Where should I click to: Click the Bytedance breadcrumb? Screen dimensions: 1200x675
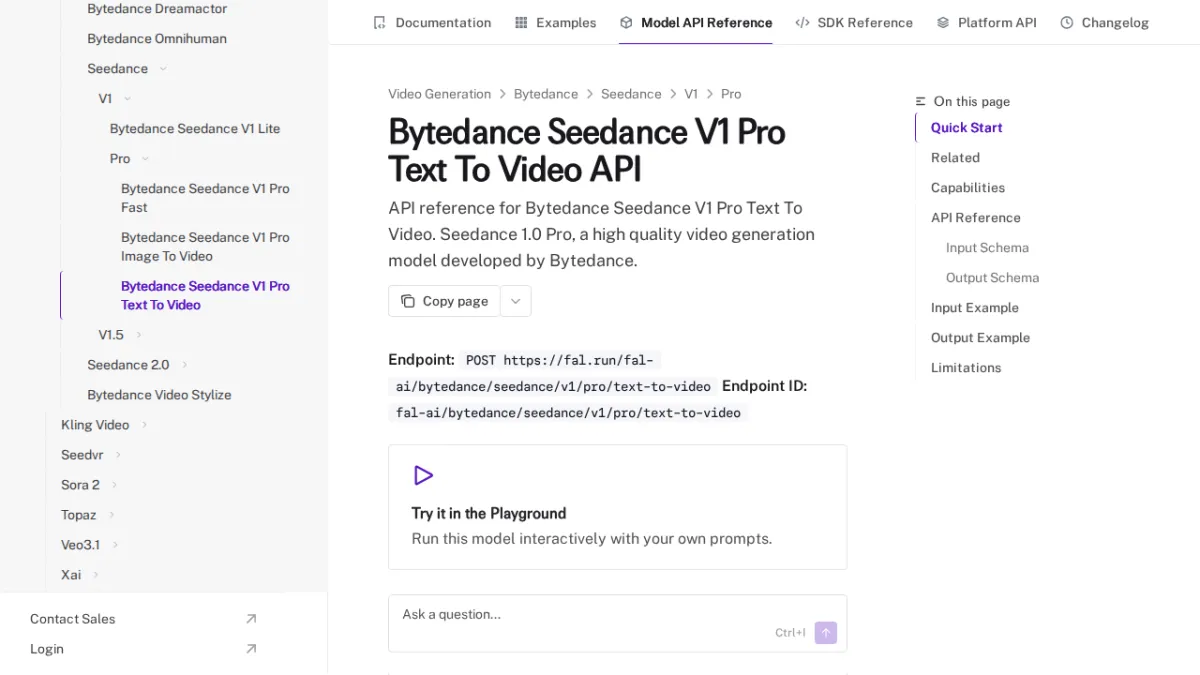point(546,94)
